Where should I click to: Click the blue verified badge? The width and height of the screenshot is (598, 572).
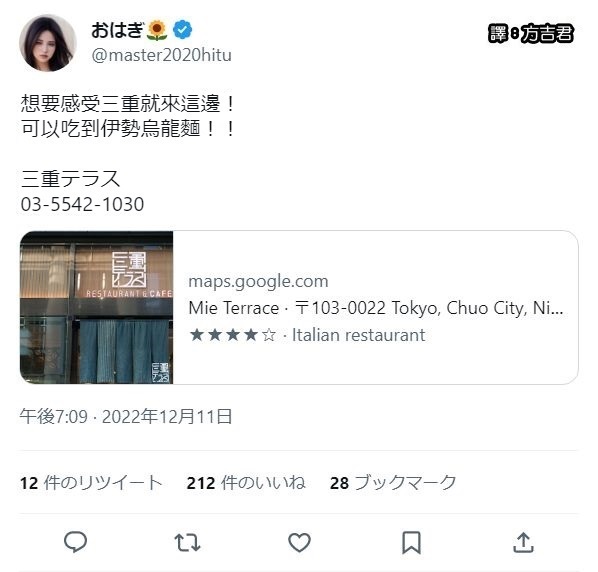pos(183,30)
